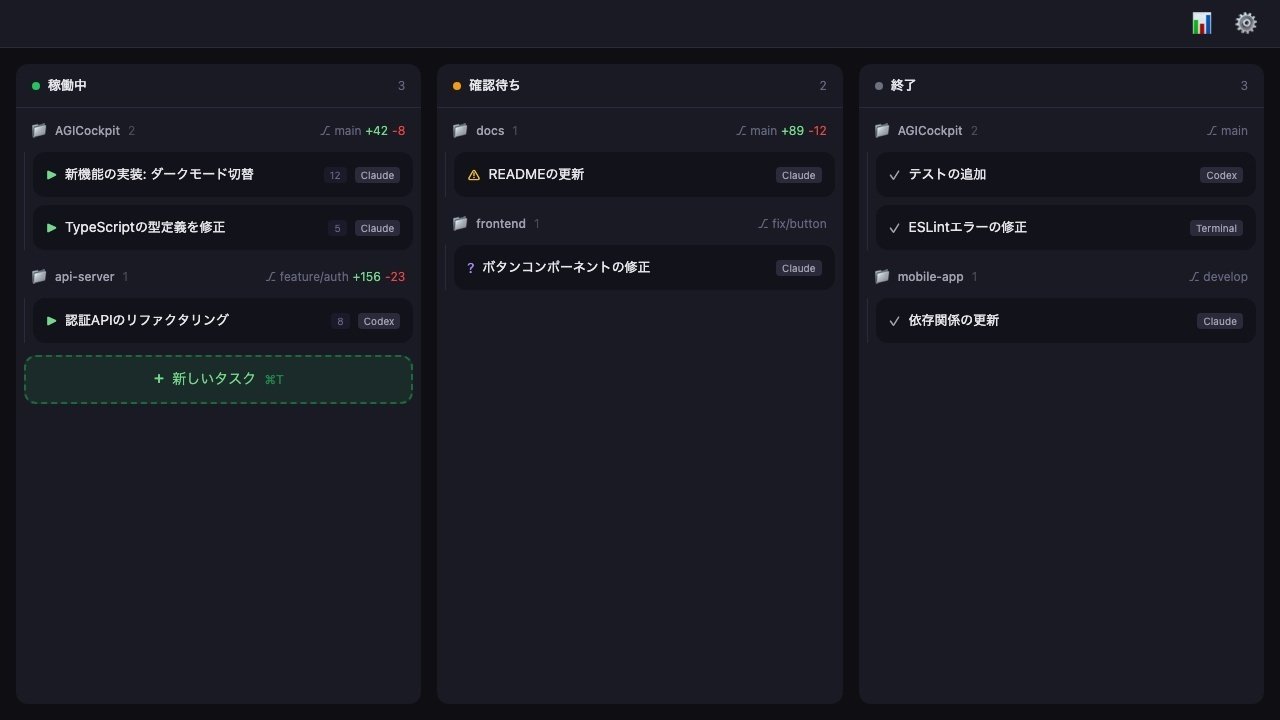
Task: Open settings via the gear icon
Action: (x=1245, y=23)
